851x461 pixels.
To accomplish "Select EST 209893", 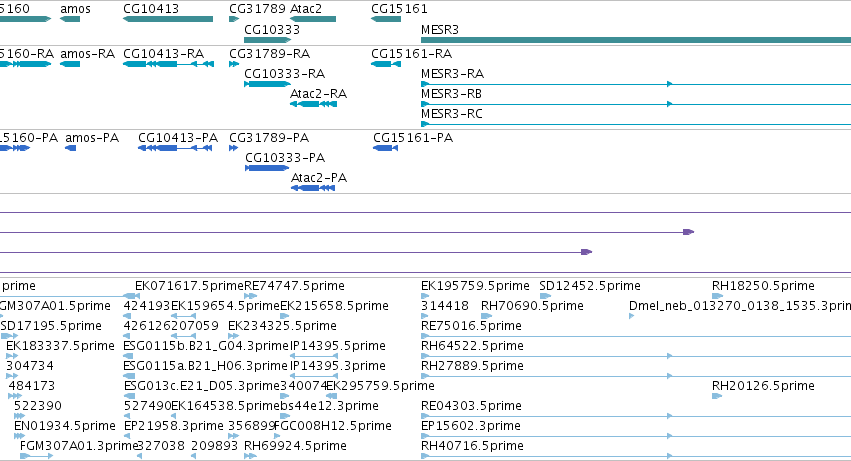I will coord(214,447).
